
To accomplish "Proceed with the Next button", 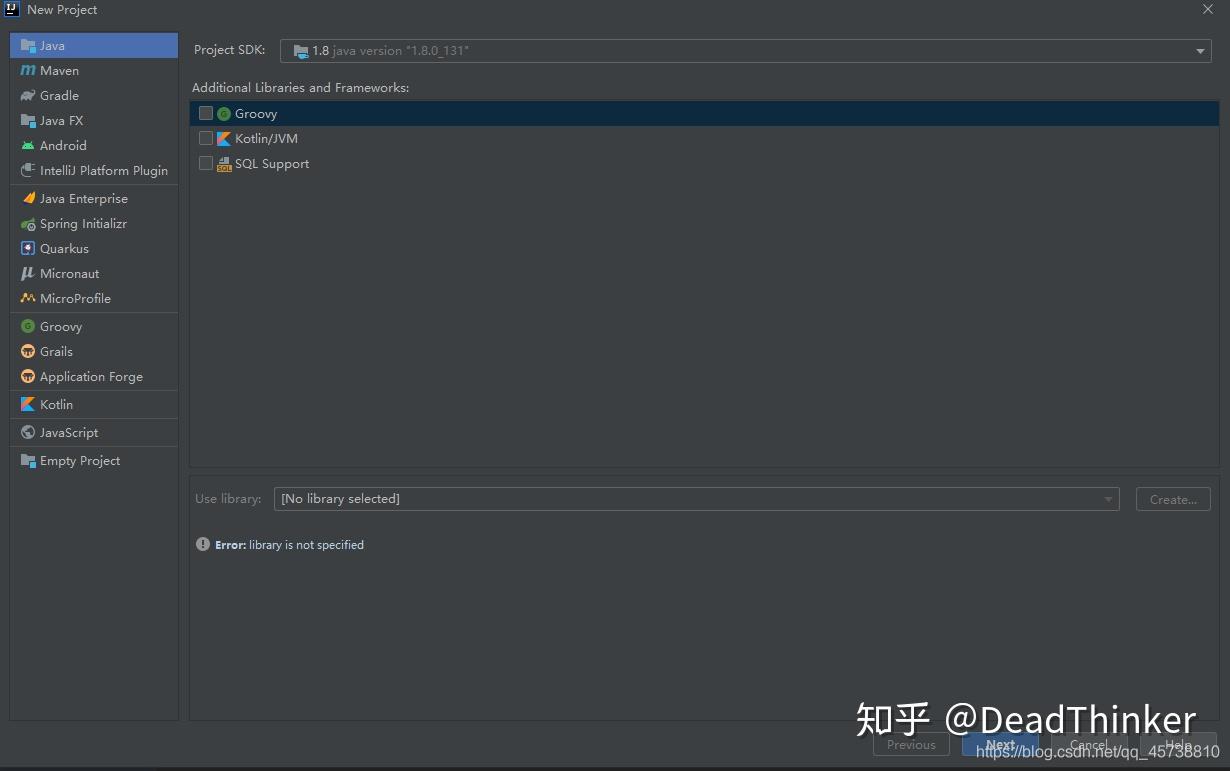I will (1000, 744).
